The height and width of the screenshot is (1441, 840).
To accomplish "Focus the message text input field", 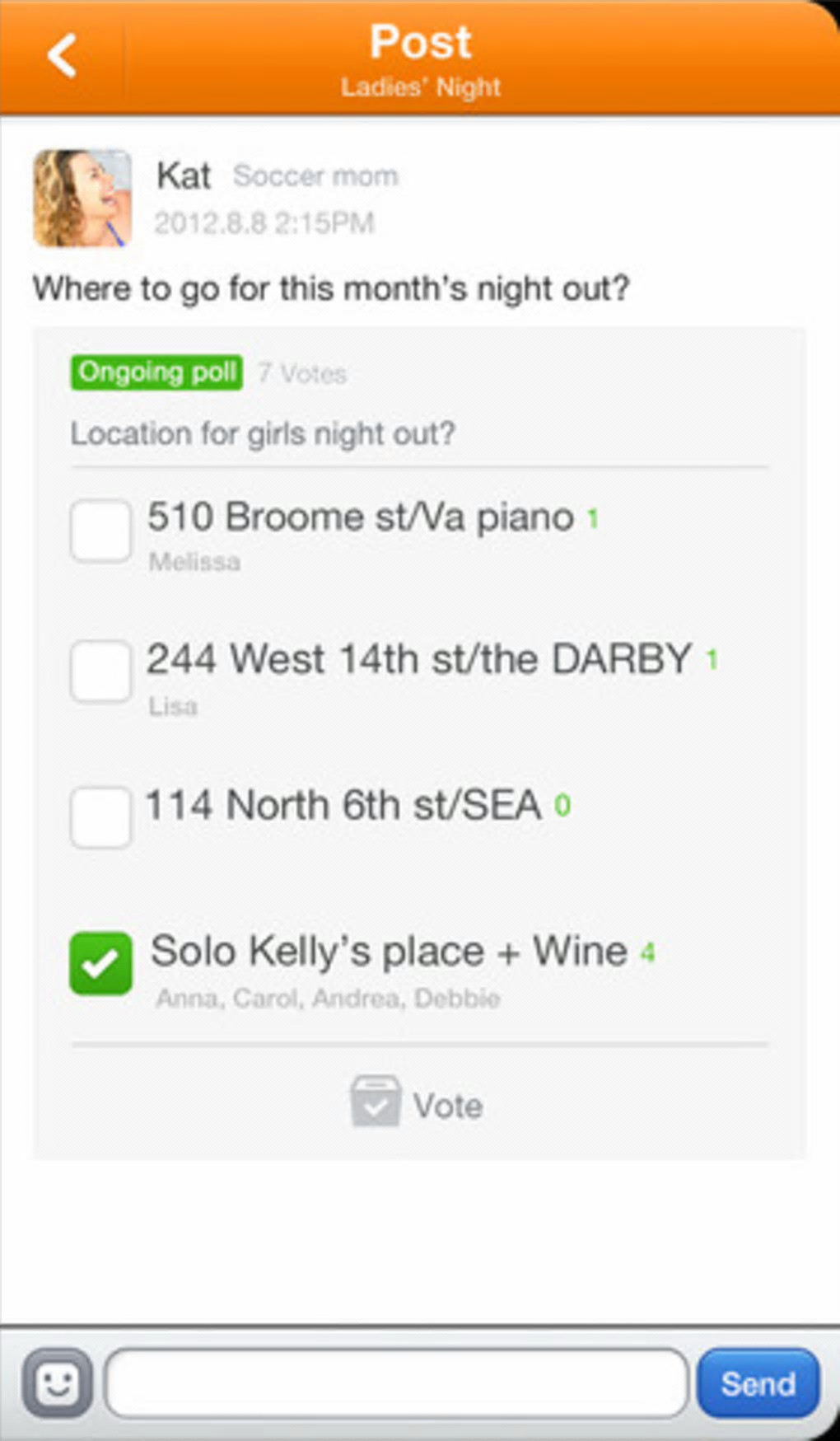I will click(x=396, y=1383).
